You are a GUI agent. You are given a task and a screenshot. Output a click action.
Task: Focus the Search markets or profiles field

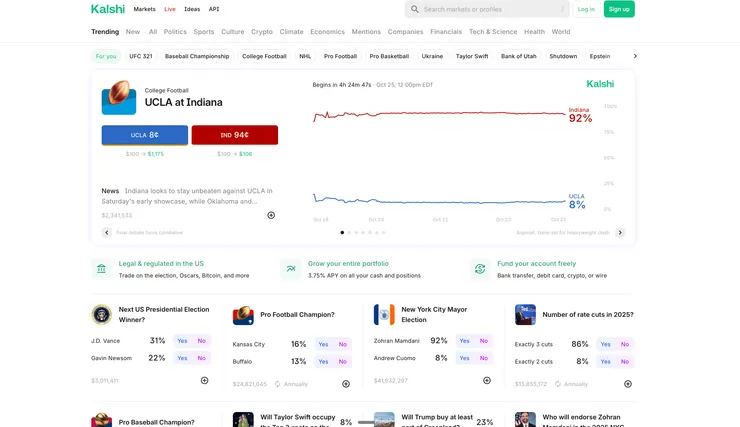487,9
